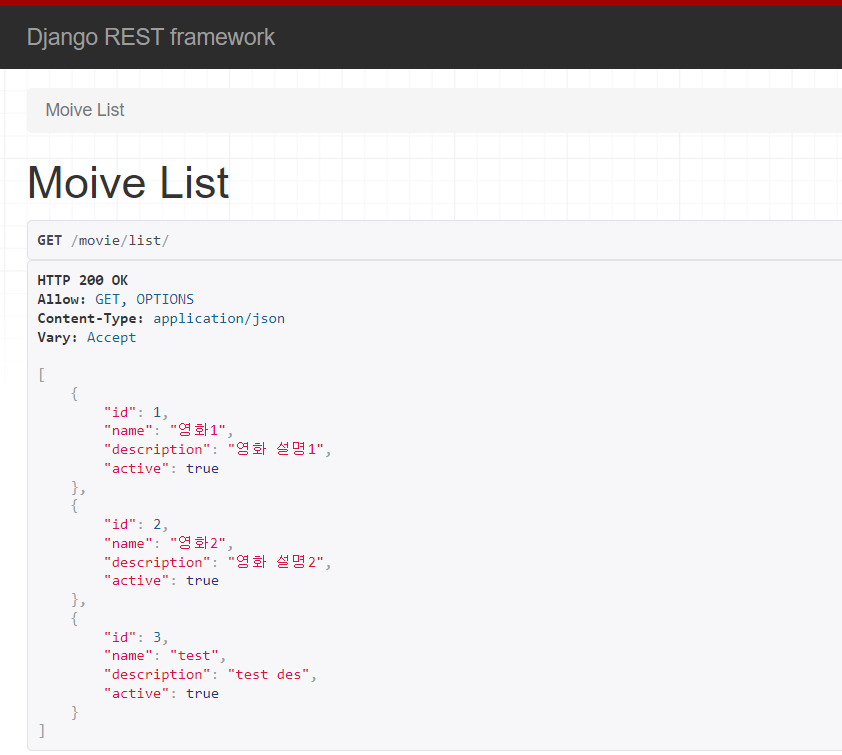This screenshot has height=755, width=842.
Task: Click the Content-Type header label
Action: 90,318
